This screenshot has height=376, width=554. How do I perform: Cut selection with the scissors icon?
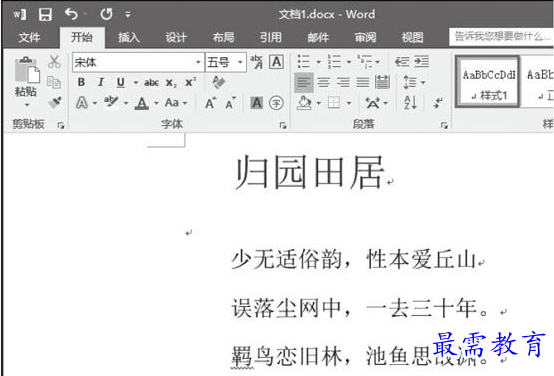tap(54, 61)
